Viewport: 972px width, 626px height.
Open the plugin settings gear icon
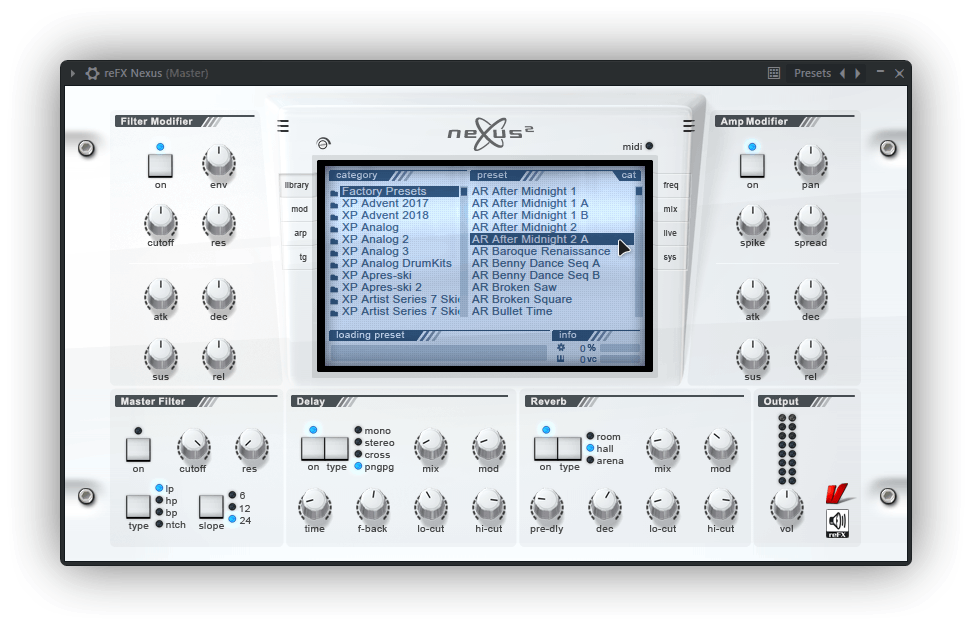[x=92, y=73]
